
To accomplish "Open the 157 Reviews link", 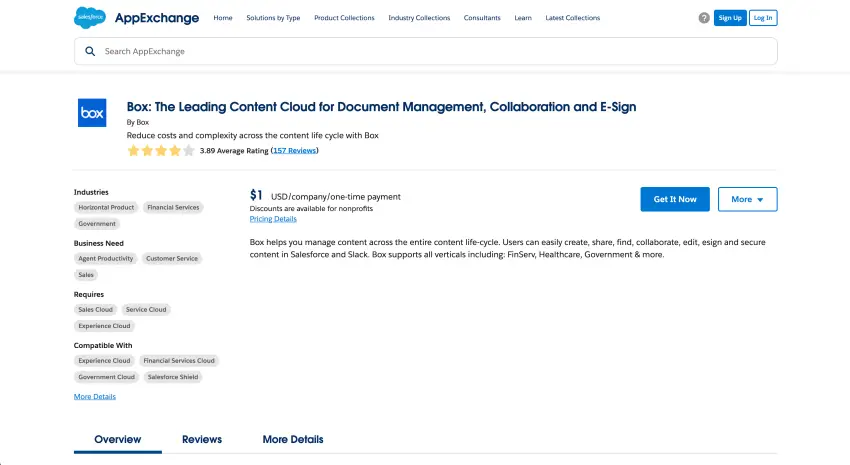I will coord(295,151).
